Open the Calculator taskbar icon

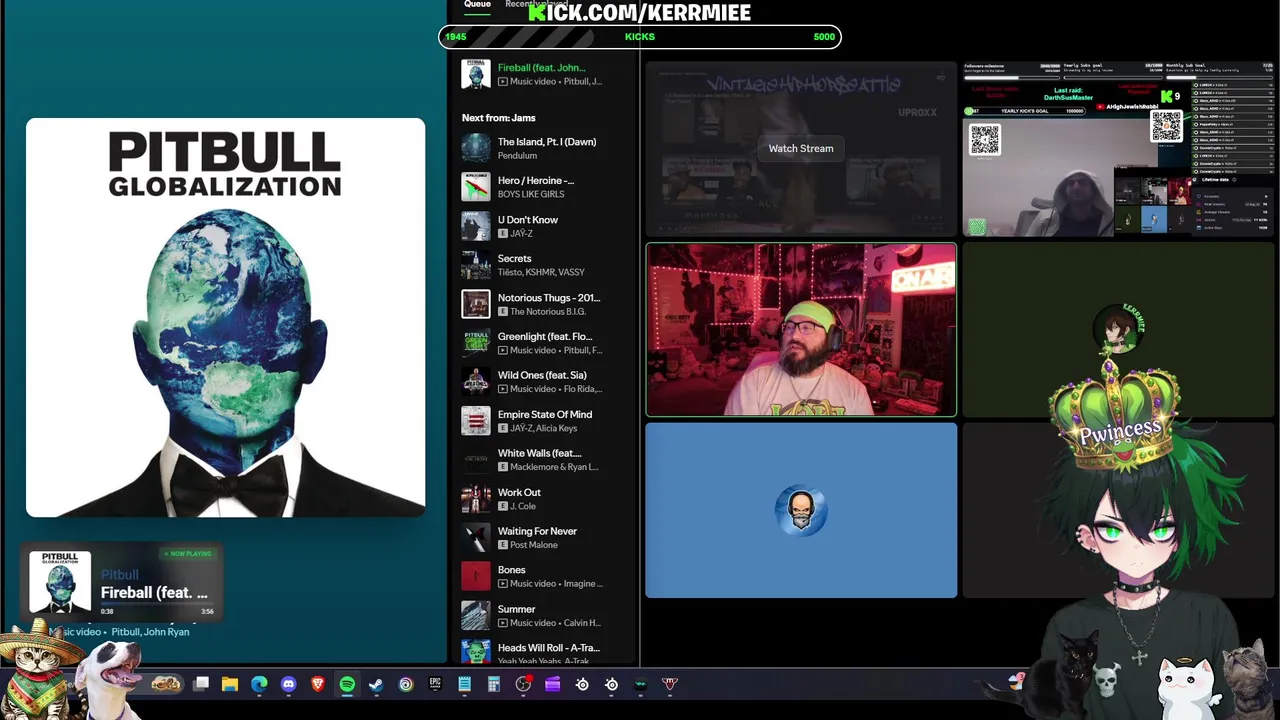coord(493,684)
